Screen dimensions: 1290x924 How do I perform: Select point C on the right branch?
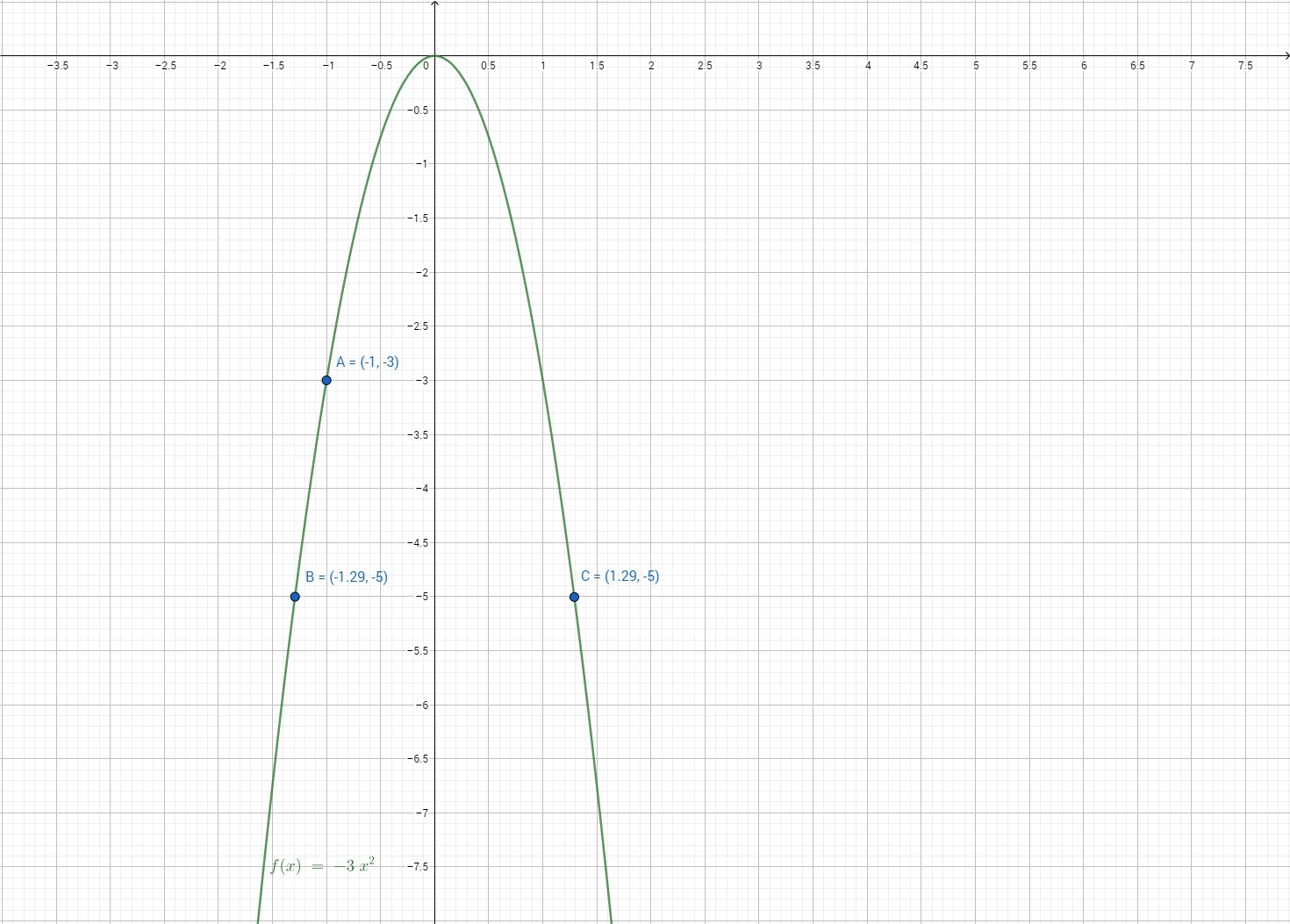click(x=574, y=597)
